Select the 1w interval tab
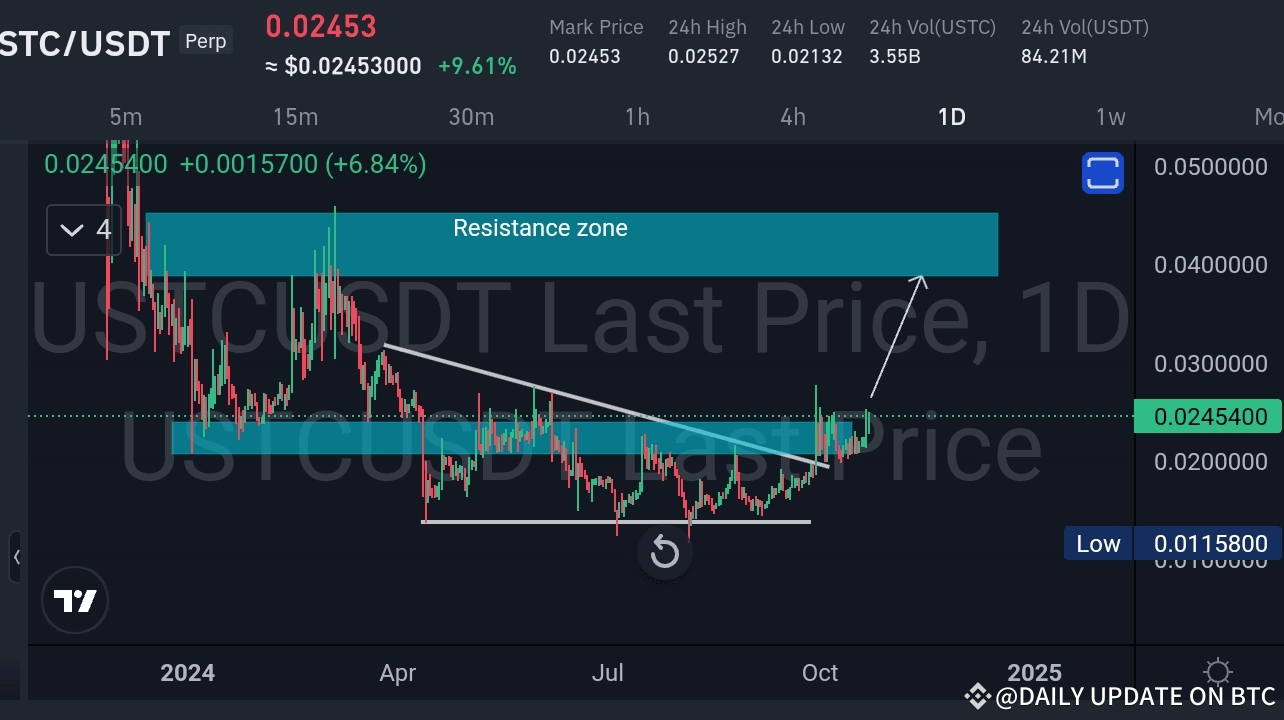This screenshot has height=720, width=1284. click(x=1109, y=117)
